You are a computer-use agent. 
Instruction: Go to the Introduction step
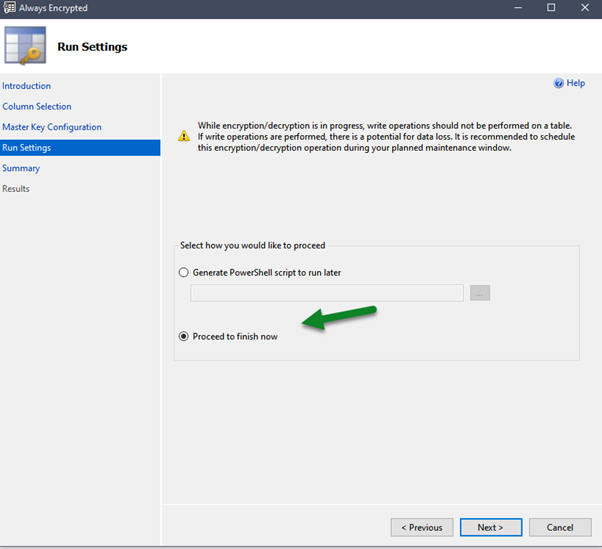click(x=27, y=86)
